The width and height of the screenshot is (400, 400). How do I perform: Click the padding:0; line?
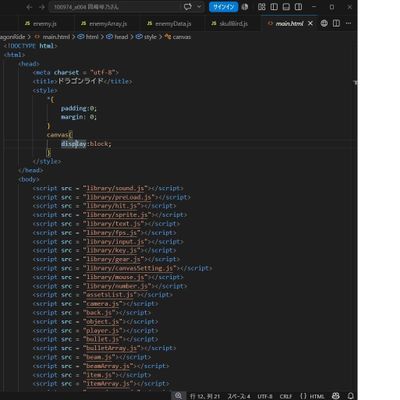pos(79,108)
